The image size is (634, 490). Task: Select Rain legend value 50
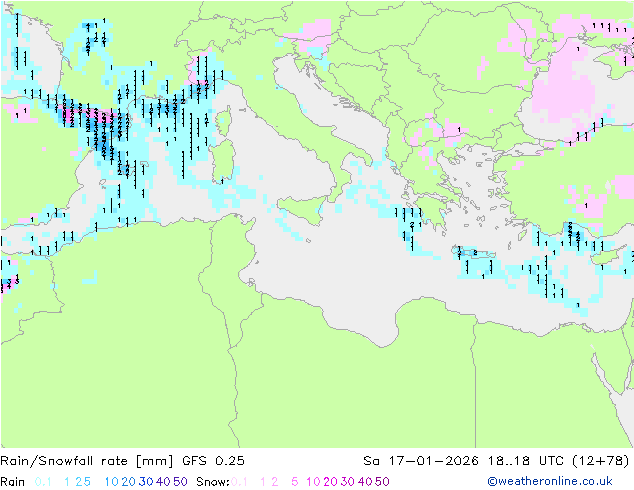click(180, 482)
